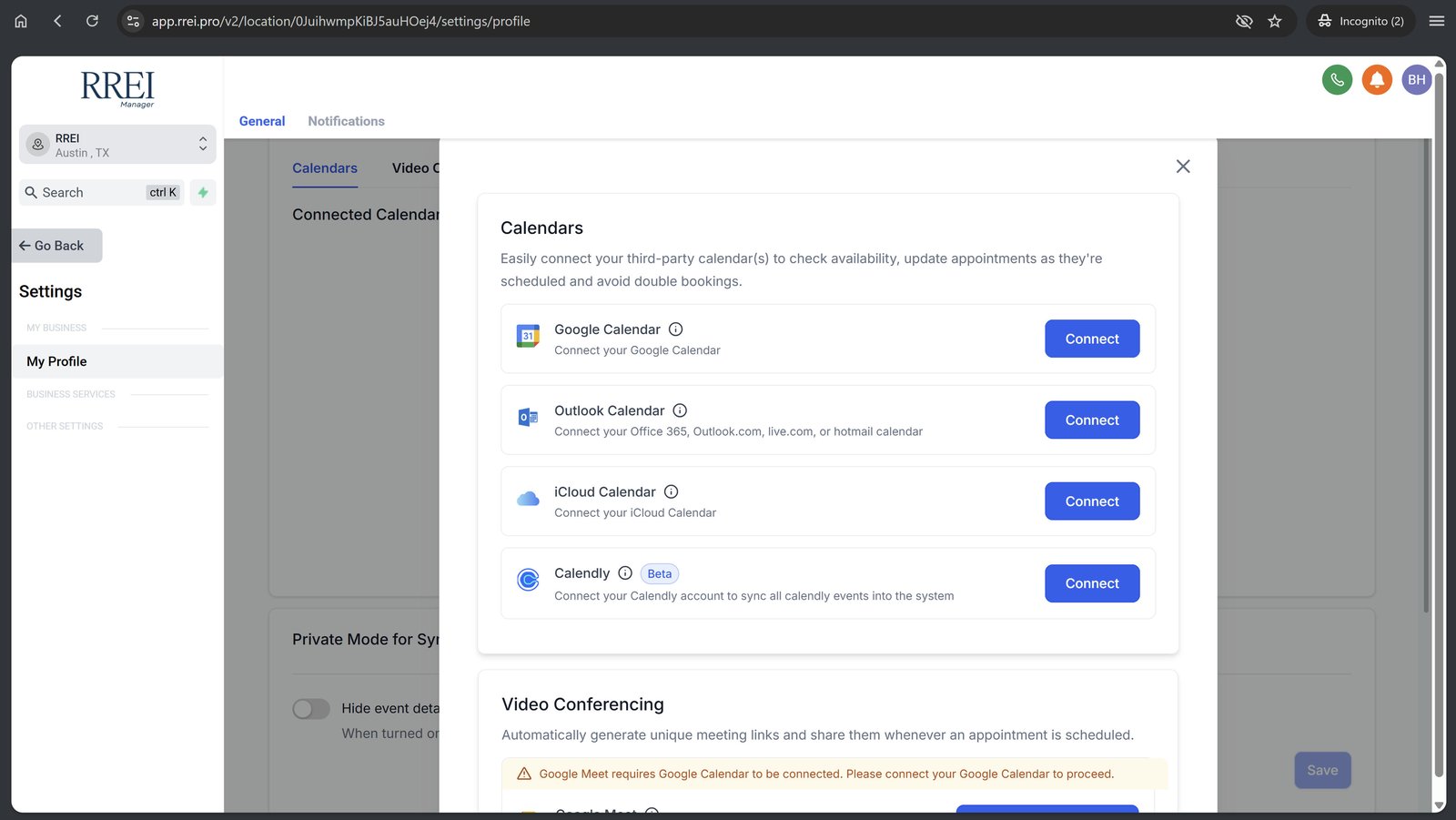Screen dimensions: 1456x820
Task: Connect Calendly account
Action: pyautogui.click(x=1092, y=583)
